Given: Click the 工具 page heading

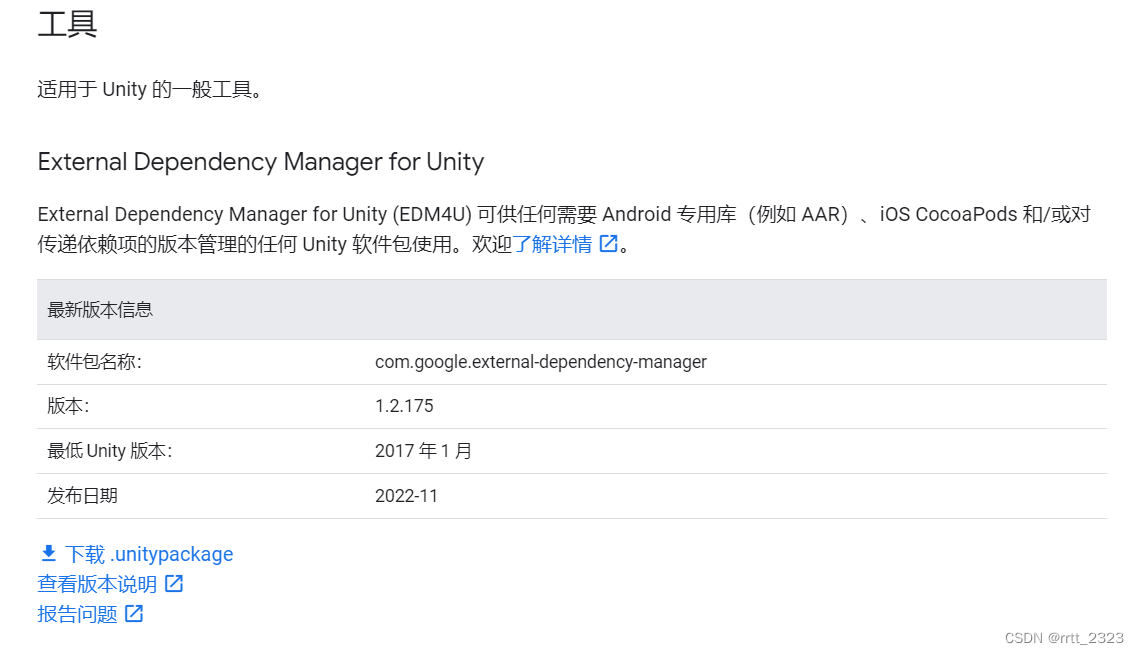Looking at the screenshot, I should click(67, 24).
